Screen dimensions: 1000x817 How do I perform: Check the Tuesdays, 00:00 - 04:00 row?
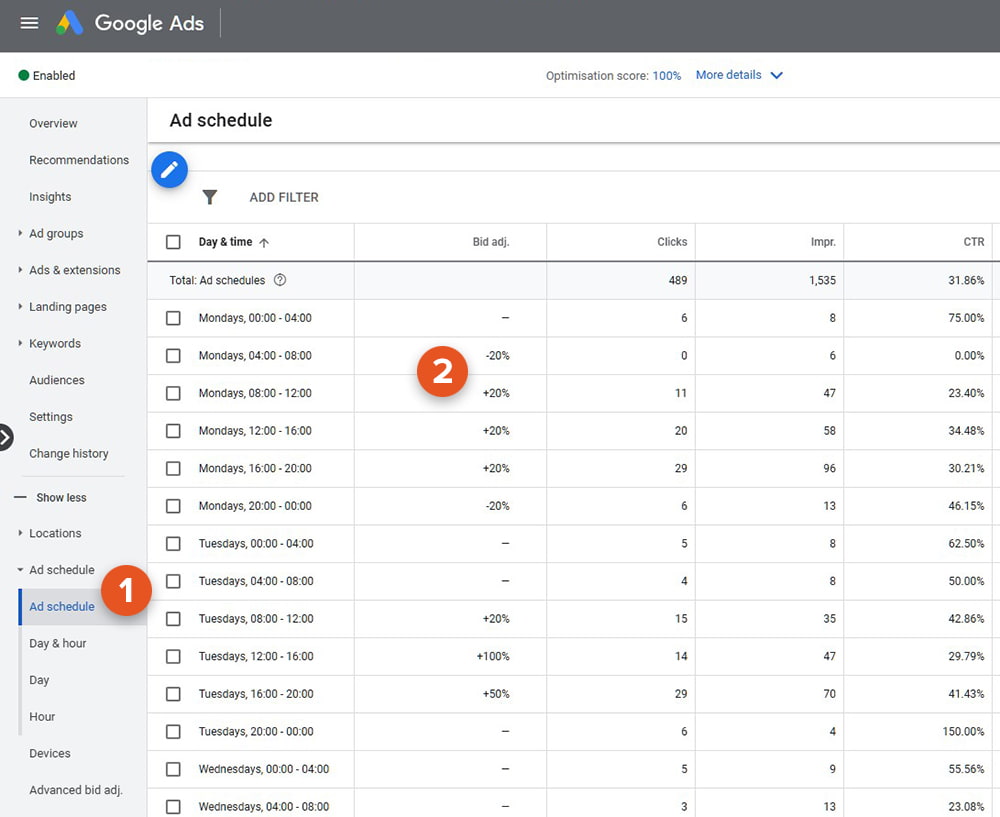(173, 544)
